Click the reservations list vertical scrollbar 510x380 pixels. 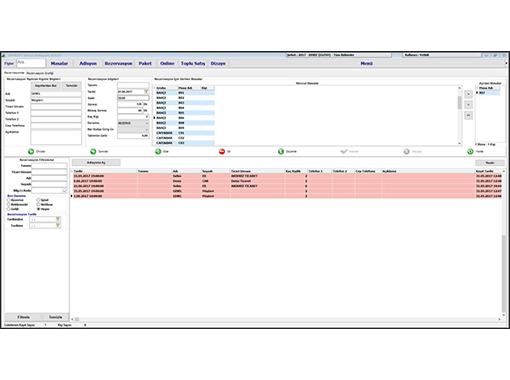[504, 243]
